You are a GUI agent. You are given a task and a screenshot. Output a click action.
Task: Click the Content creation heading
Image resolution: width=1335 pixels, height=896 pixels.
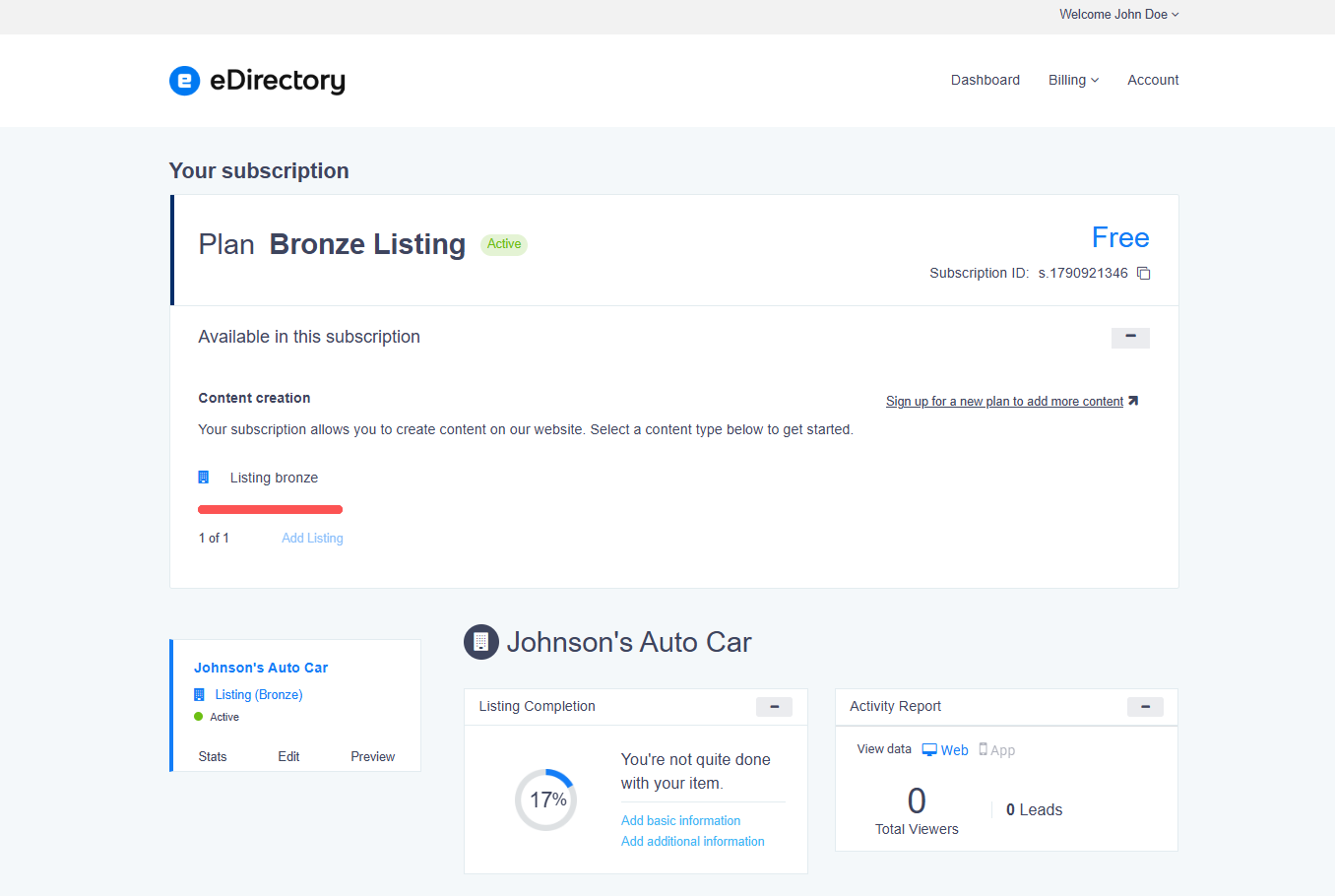click(x=254, y=398)
